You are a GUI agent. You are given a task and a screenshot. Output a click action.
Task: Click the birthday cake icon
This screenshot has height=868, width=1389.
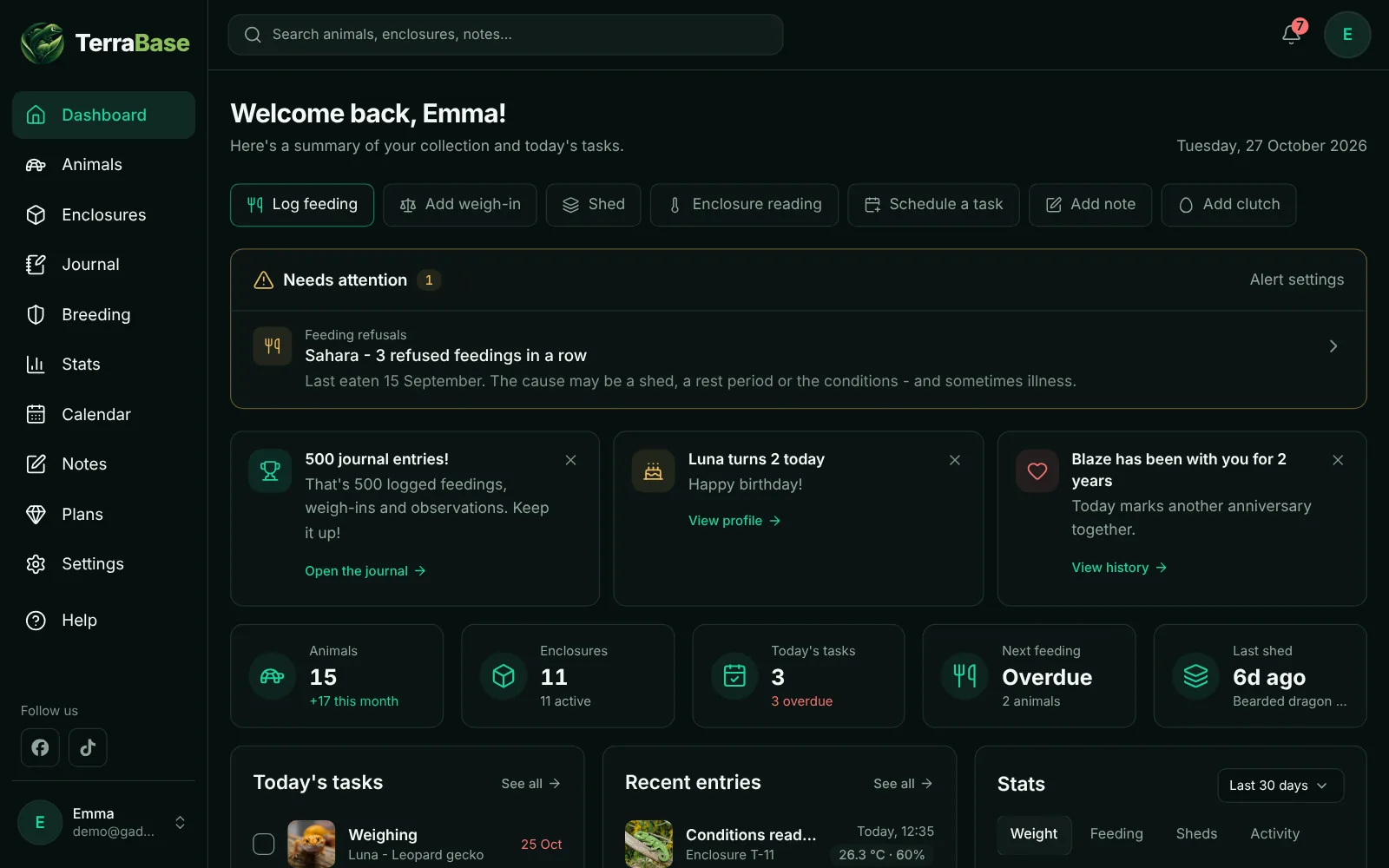point(654,471)
